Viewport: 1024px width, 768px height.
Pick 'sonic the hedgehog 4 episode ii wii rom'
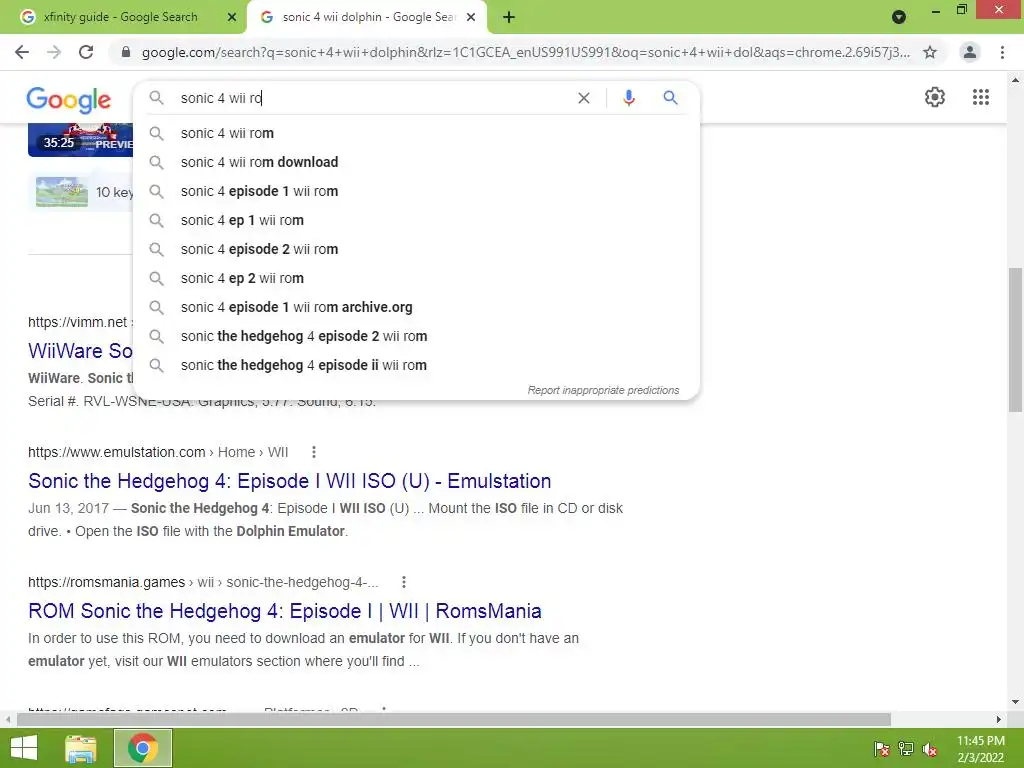(x=416, y=365)
